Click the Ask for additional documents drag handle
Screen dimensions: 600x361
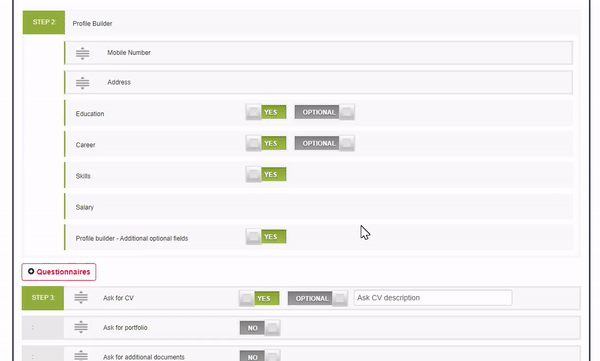[x=81, y=356]
